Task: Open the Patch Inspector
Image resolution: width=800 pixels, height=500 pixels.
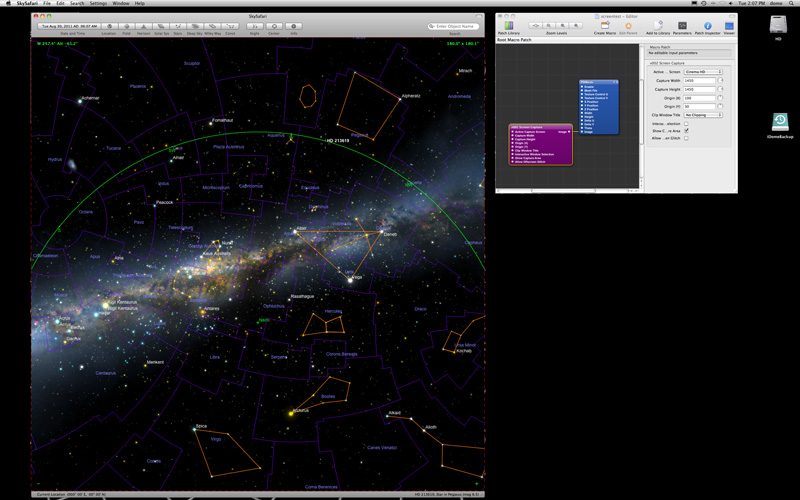Action: (707, 25)
